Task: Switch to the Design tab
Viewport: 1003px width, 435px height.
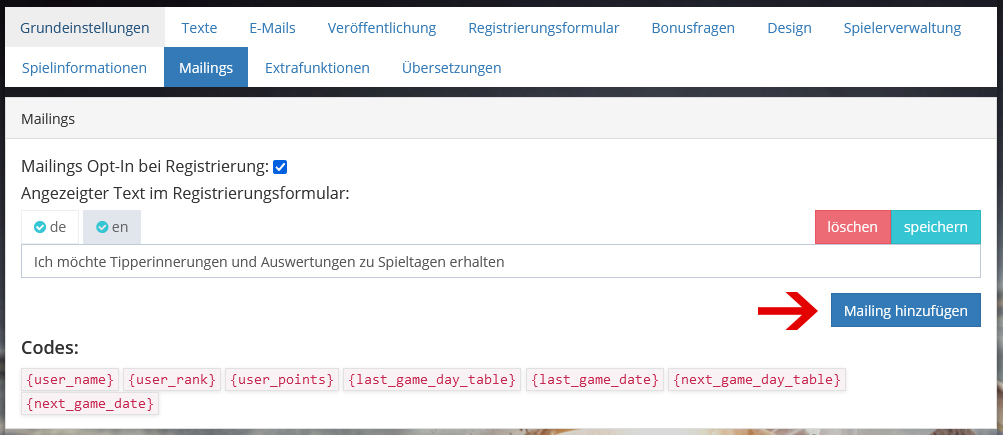Action: (789, 28)
